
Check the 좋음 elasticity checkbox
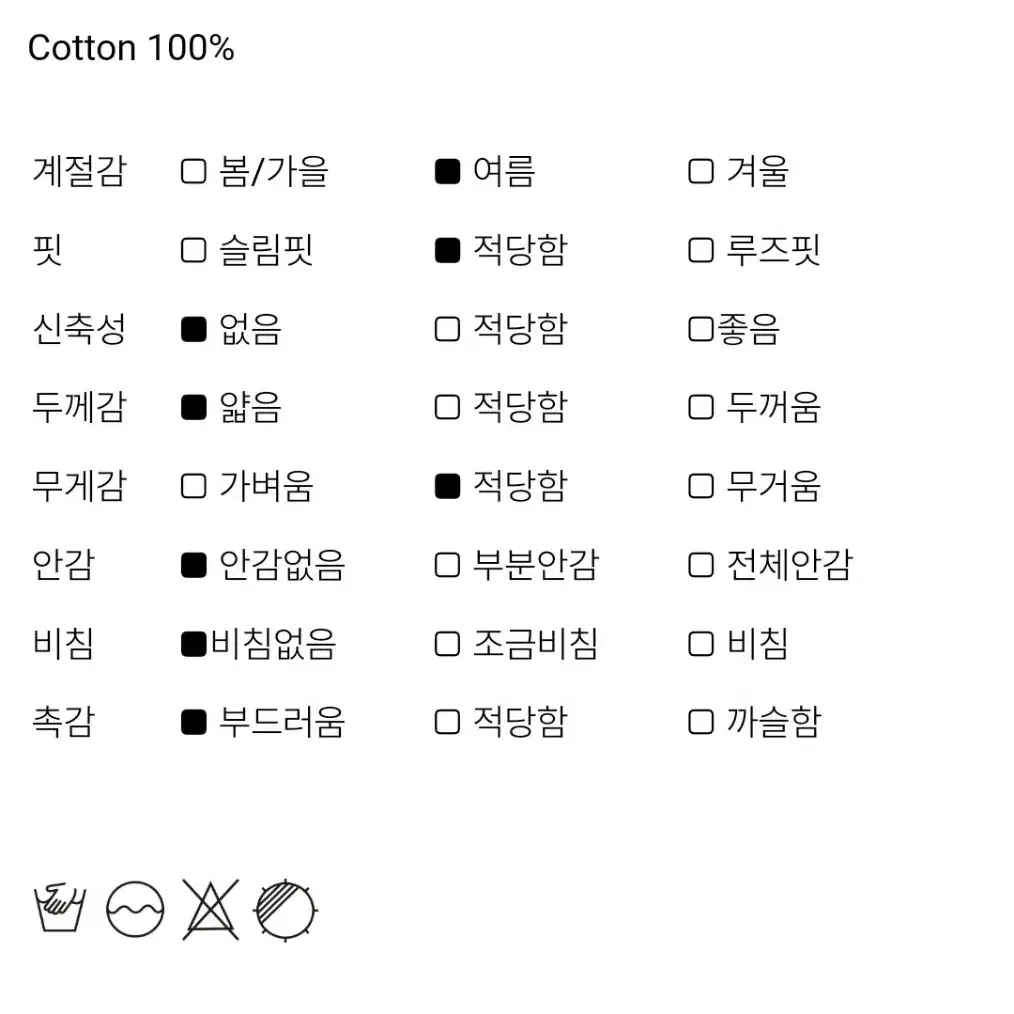701,329
